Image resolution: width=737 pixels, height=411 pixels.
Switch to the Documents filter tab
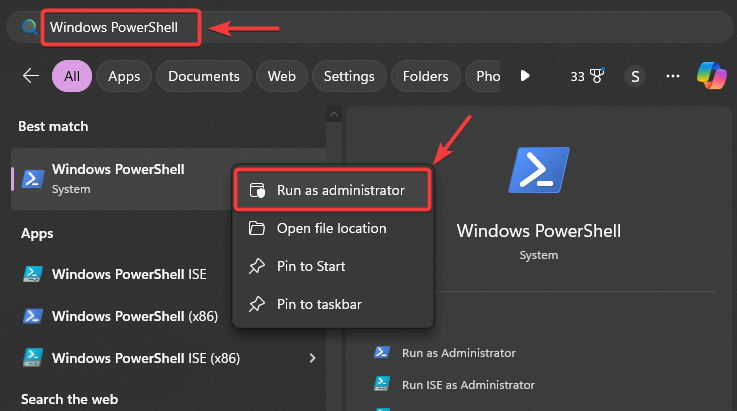tap(204, 76)
